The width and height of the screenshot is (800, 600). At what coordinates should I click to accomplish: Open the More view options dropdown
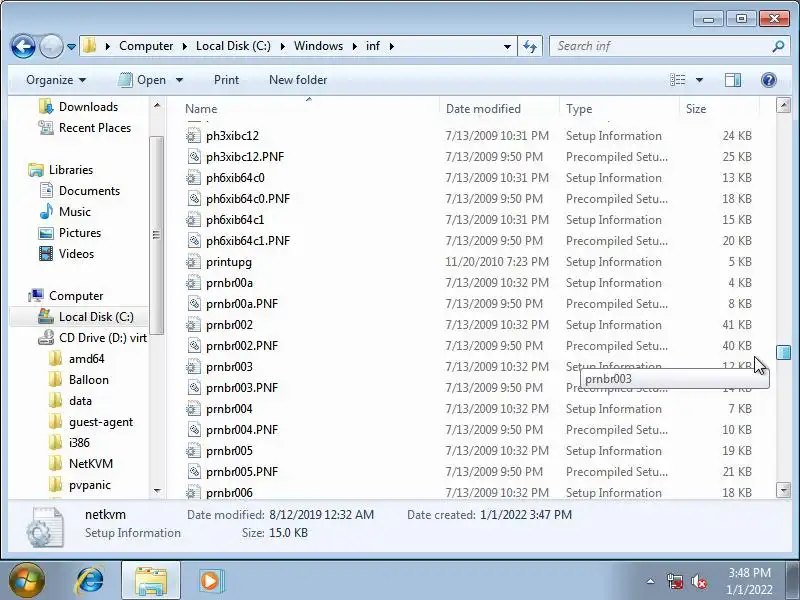click(699, 80)
